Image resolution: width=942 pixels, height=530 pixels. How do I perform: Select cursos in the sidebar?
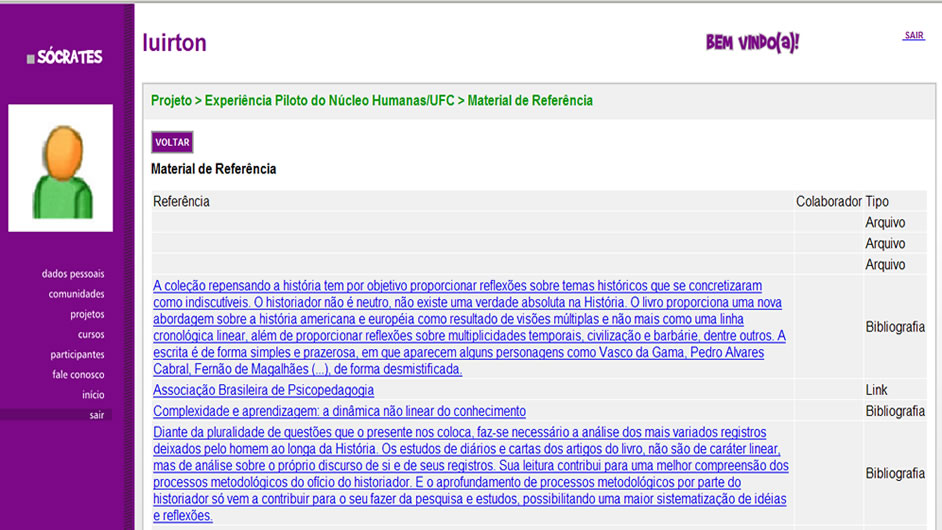pos(90,334)
